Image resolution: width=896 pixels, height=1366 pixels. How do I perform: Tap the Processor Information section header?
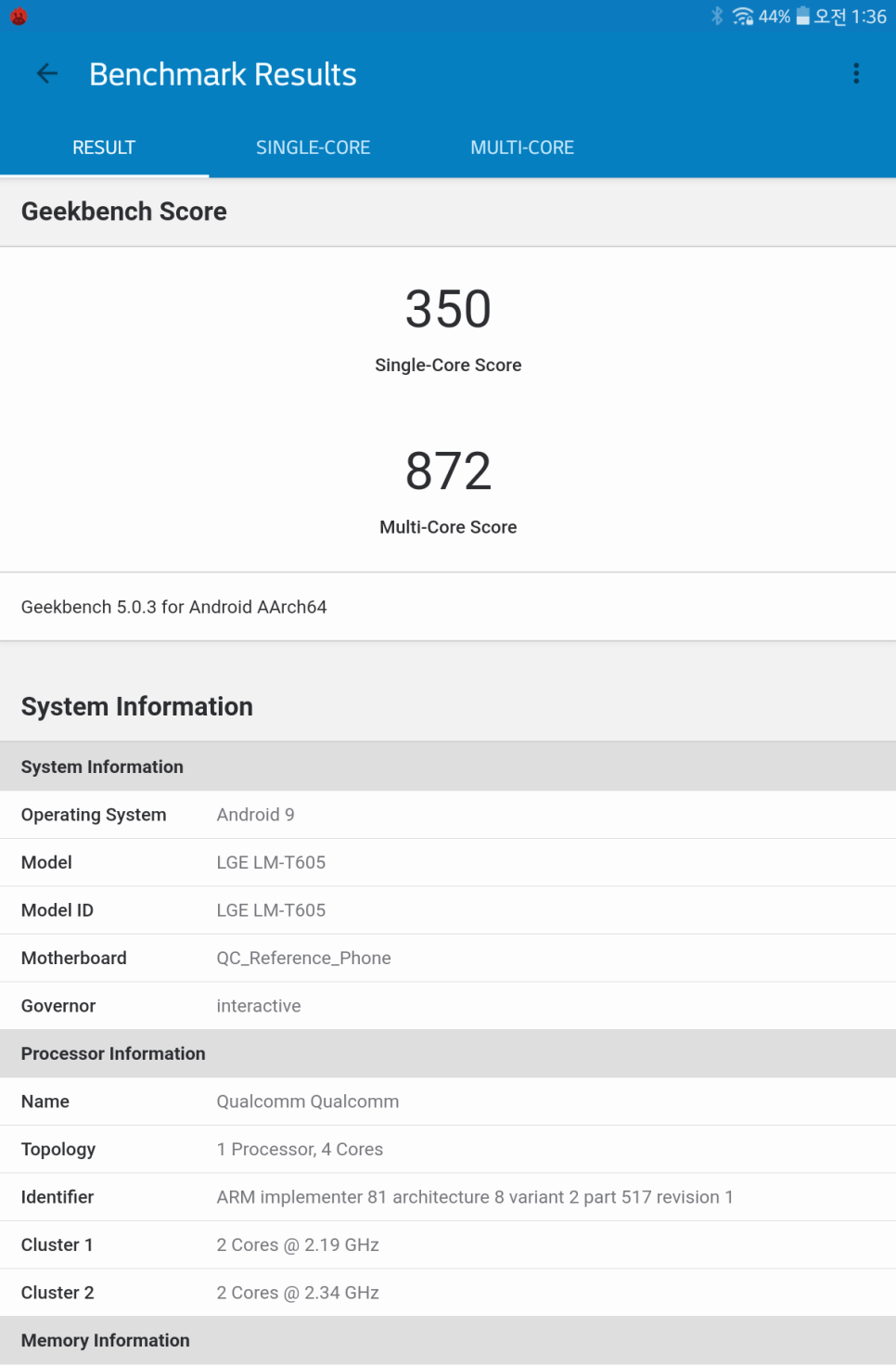448,1053
